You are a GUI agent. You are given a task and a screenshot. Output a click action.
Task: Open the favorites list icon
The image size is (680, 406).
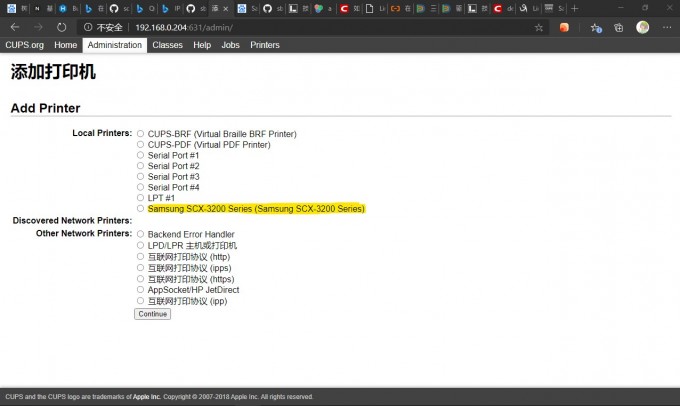point(596,27)
